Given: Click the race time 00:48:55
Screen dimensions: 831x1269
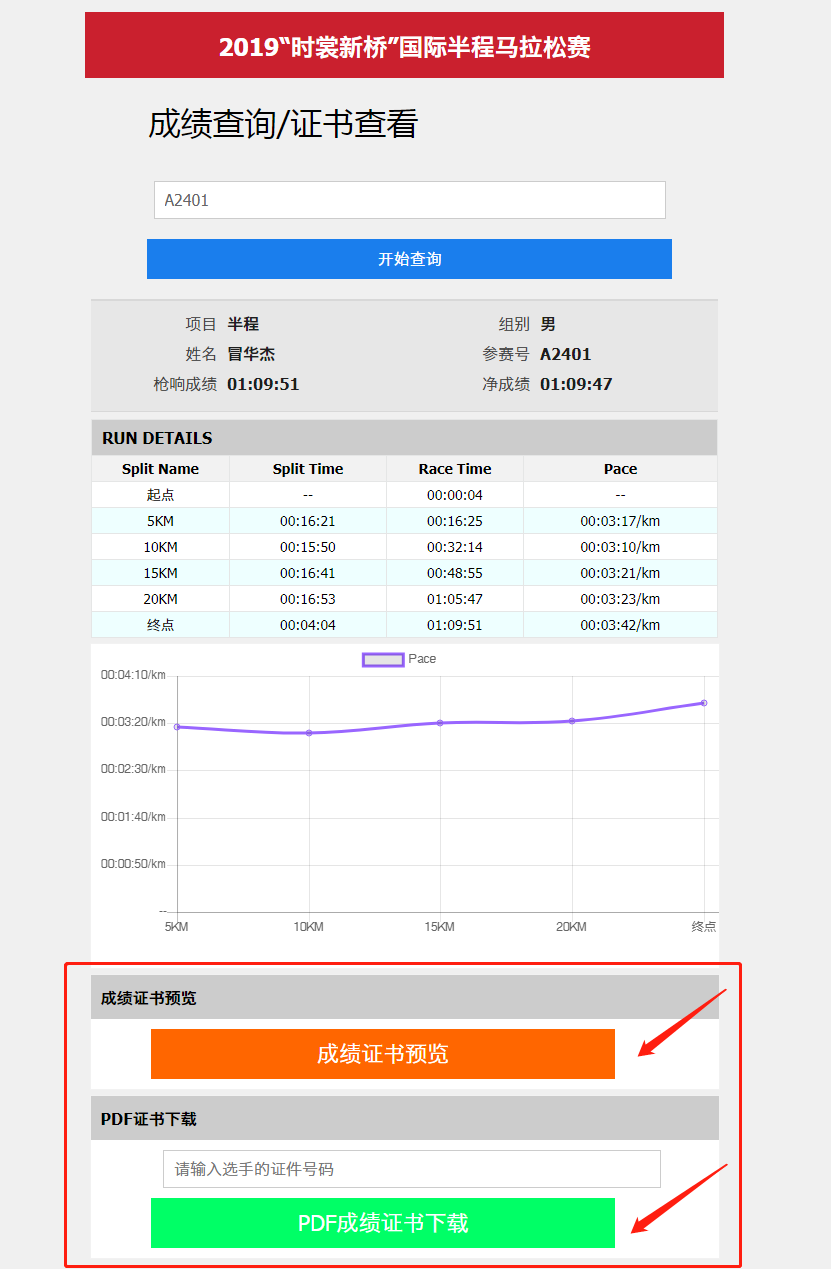Looking at the screenshot, I should 455,573.
